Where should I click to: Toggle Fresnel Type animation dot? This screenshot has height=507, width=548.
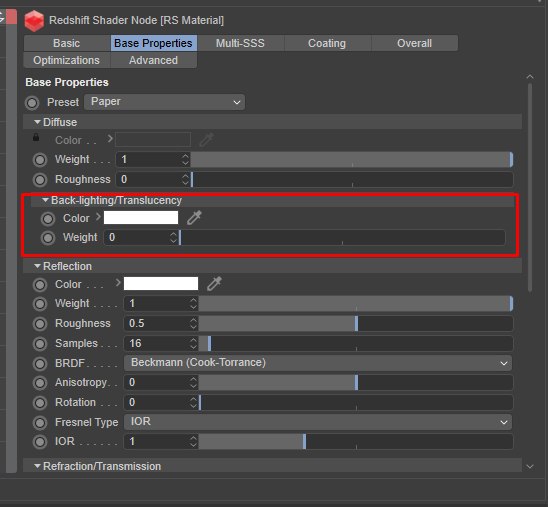[40, 423]
